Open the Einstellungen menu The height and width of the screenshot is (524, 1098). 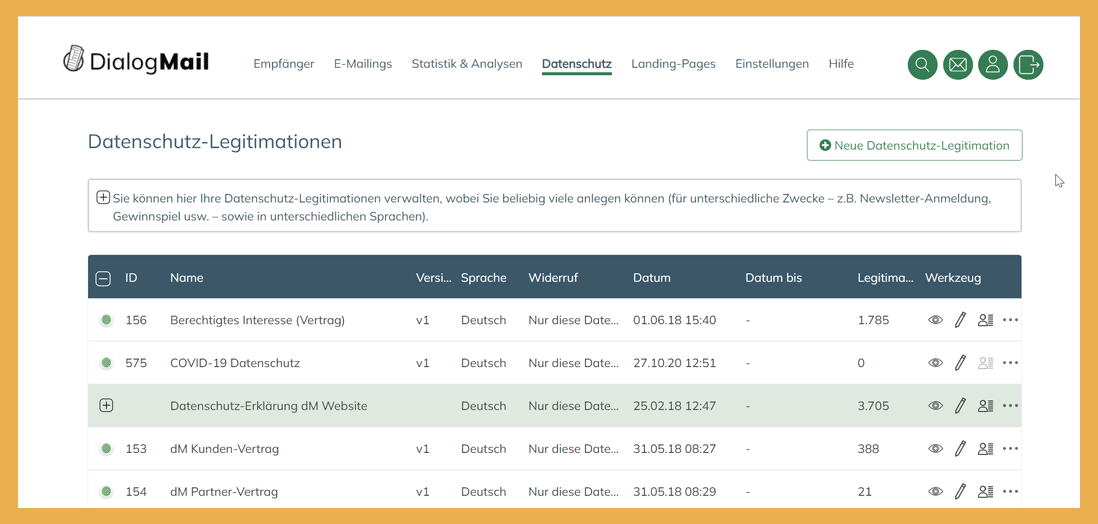click(772, 64)
